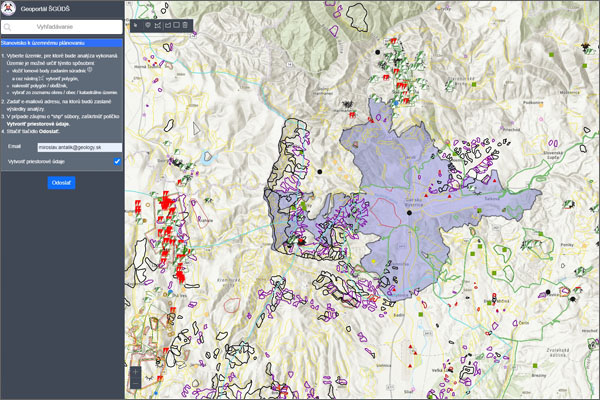
Task: Select the rectangle drawing tool beside the trash
Action: [x=175, y=24]
